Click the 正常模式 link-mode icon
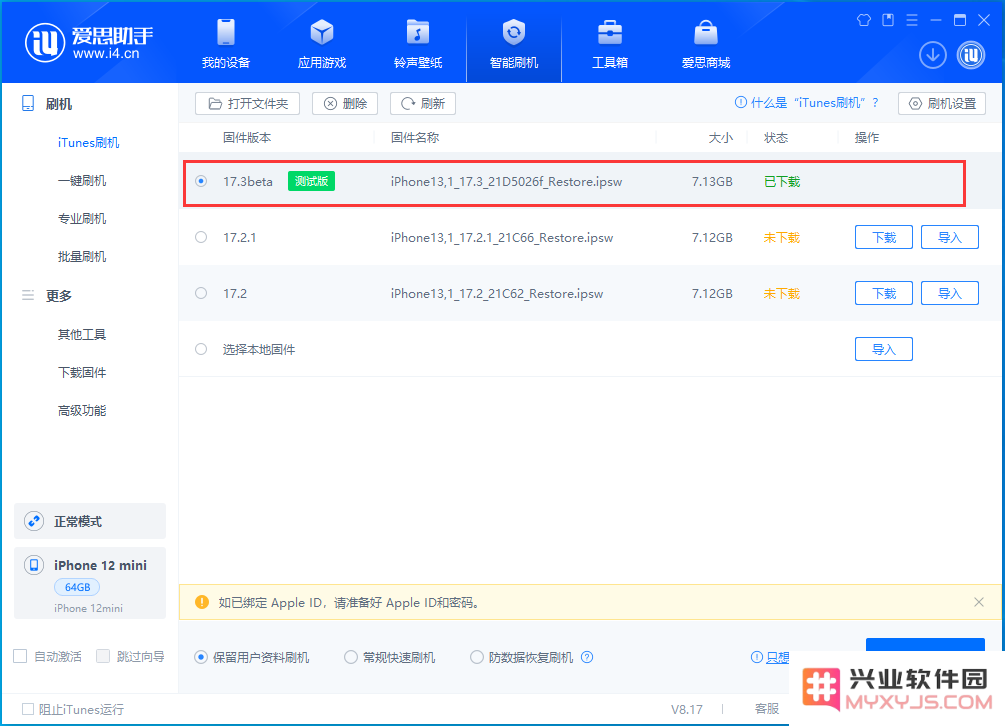Screen dimensions: 1005x726 pyautogui.click(x=33, y=521)
